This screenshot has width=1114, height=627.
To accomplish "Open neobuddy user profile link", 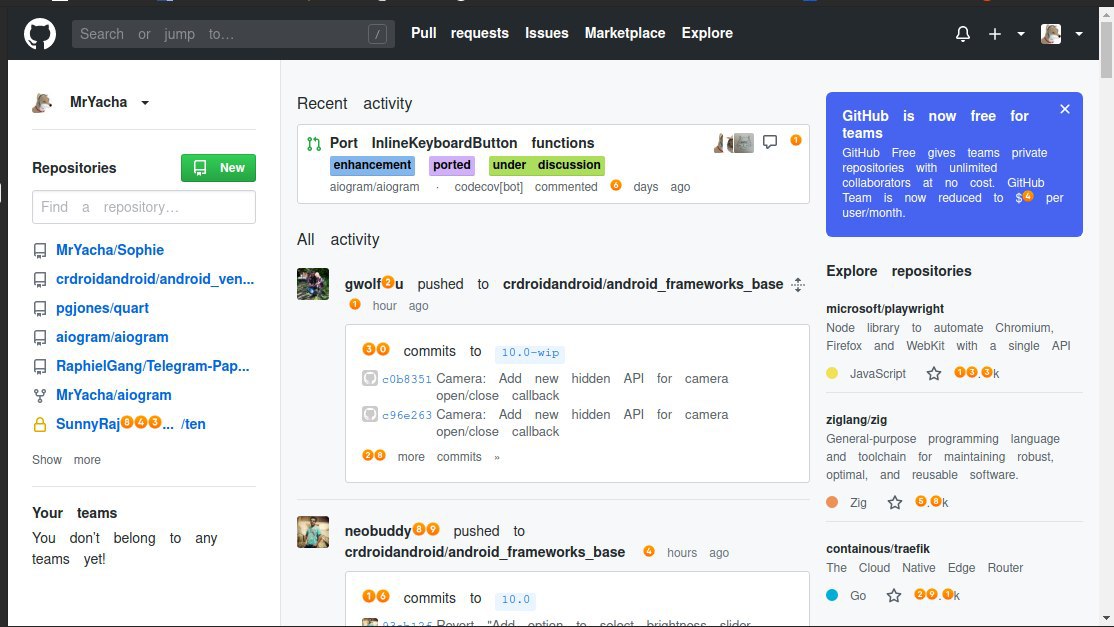I will click(x=392, y=531).
